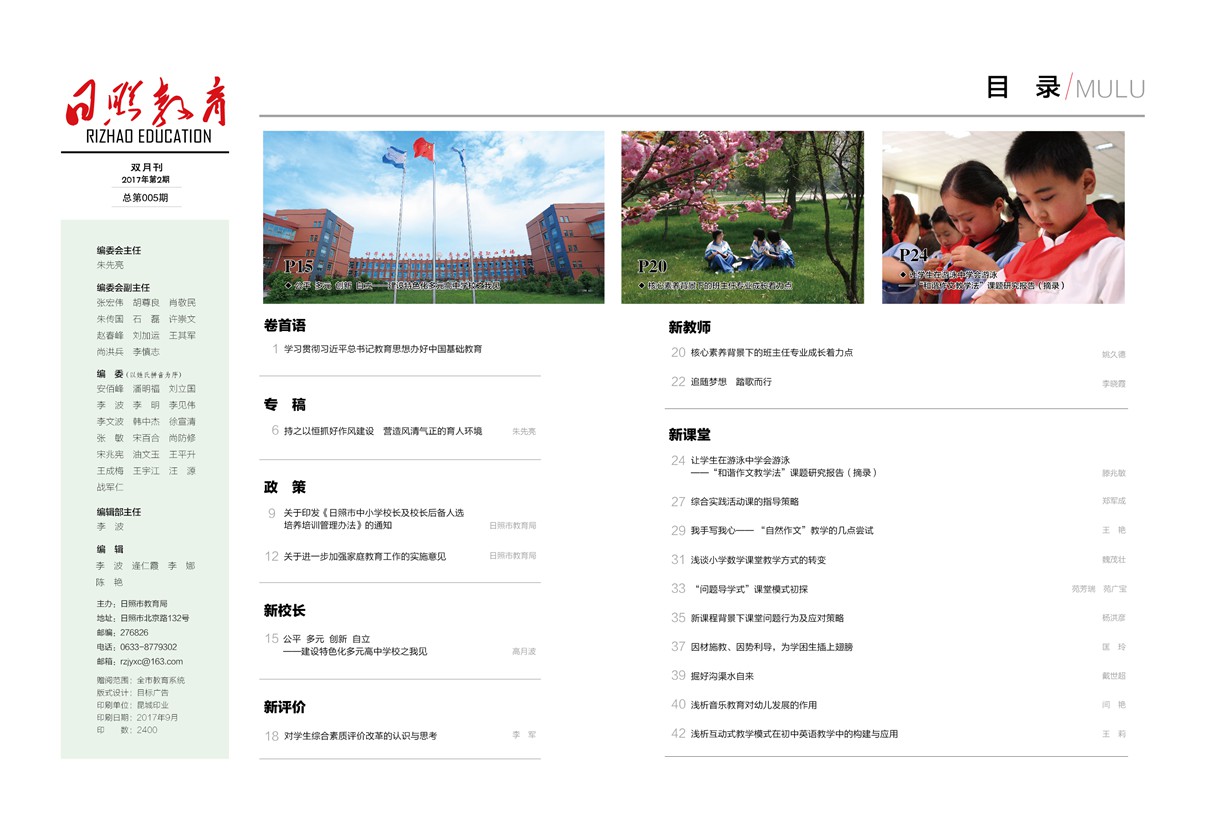This screenshot has width=1209, height=826.
Task: Click the email address rzjyxc@163.com
Action: coord(152,661)
